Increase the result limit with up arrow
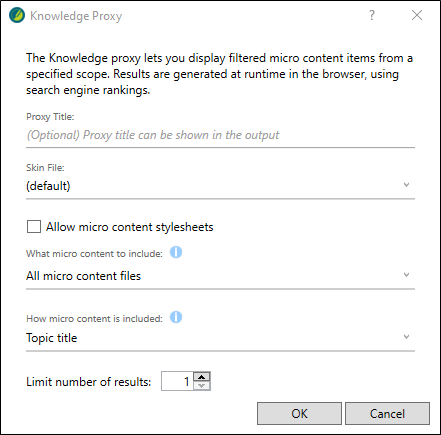 (x=202, y=377)
